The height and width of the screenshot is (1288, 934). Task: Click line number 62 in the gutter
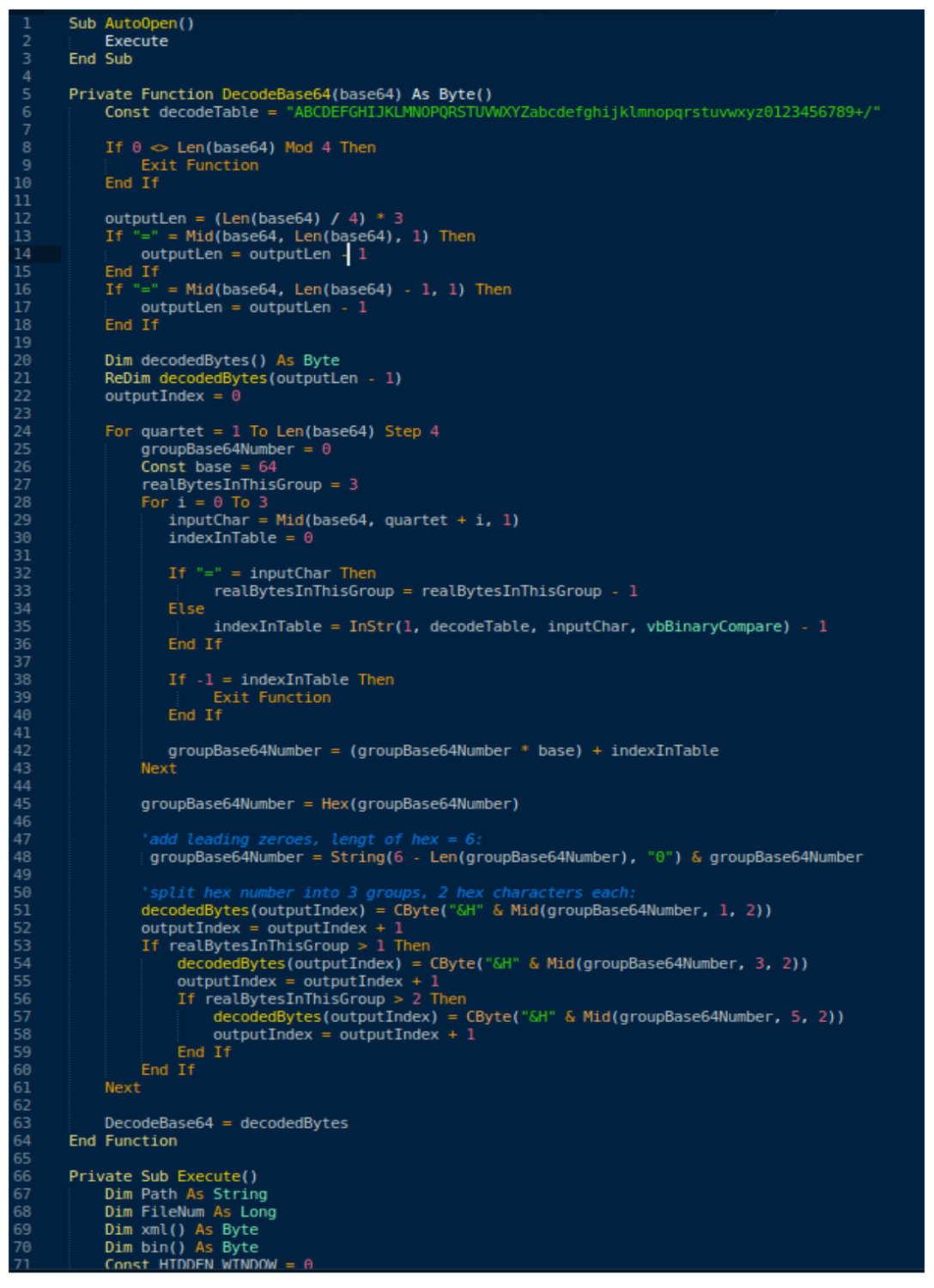click(x=22, y=1106)
